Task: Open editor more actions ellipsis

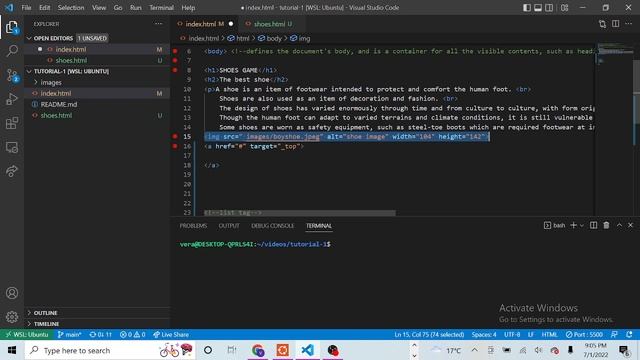Action: coord(629,24)
